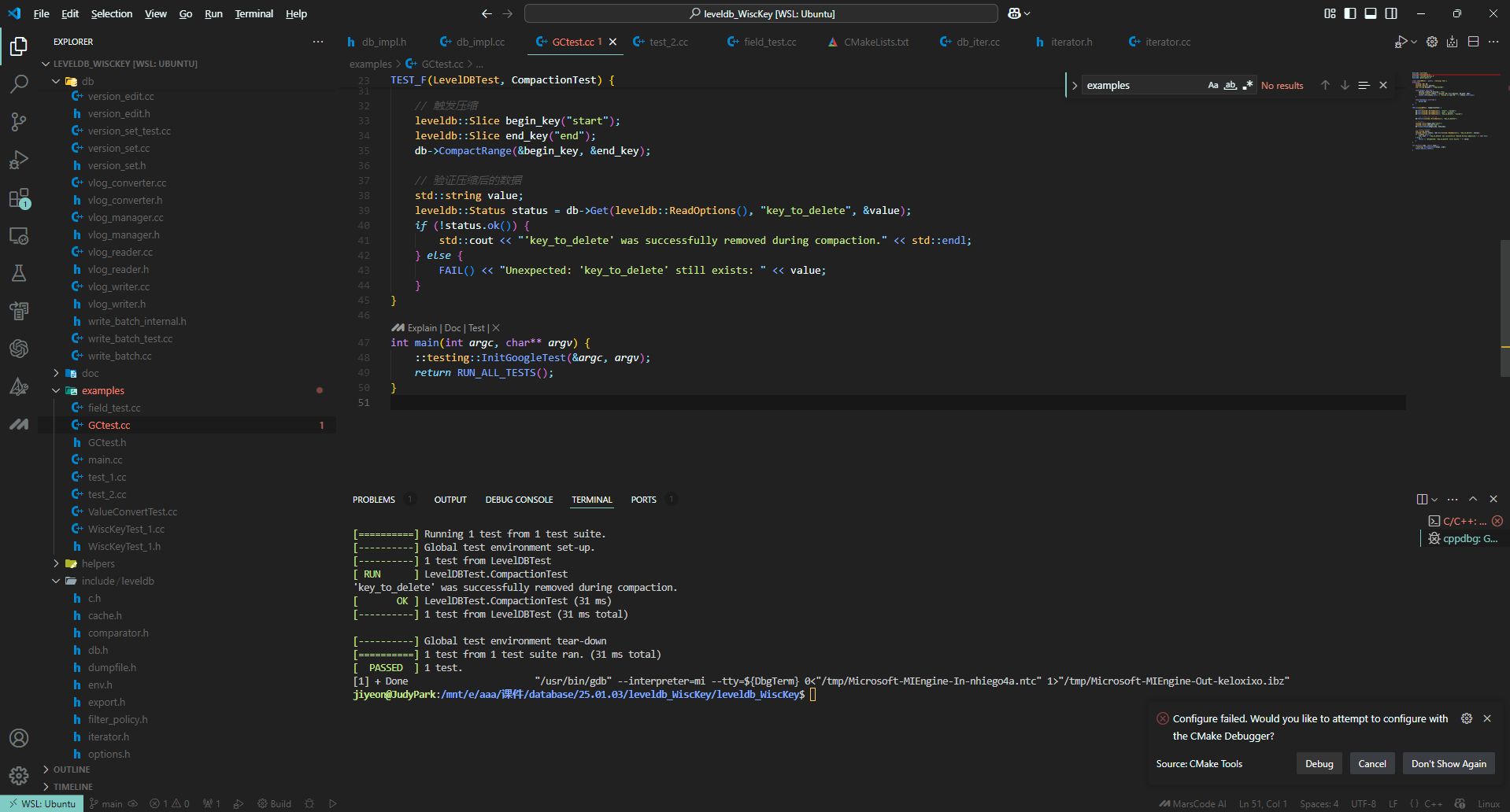Screen dimensions: 1510x812
Task: Navigate back with the left arrow
Action: (487, 13)
